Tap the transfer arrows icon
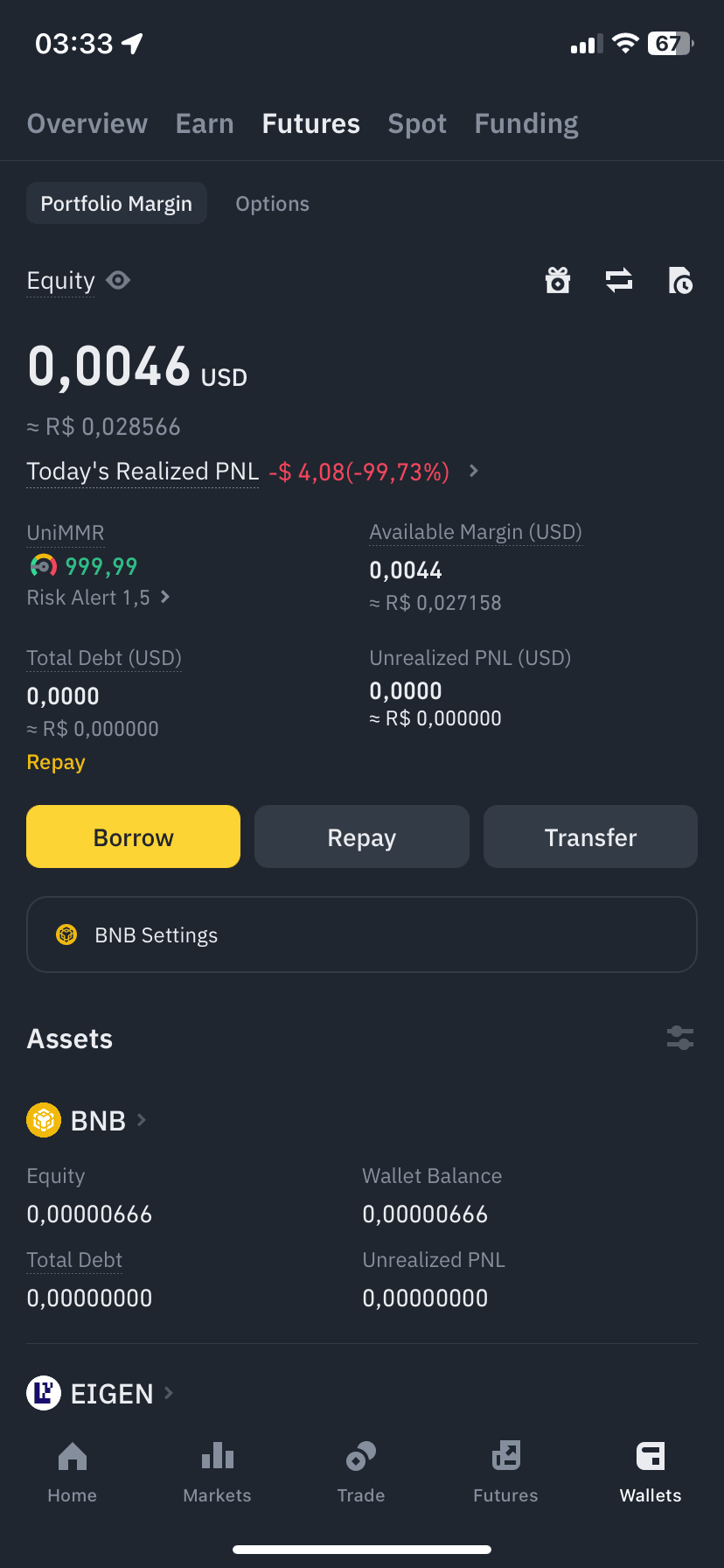Viewport: 724px width, 1568px height. [x=619, y=281]
